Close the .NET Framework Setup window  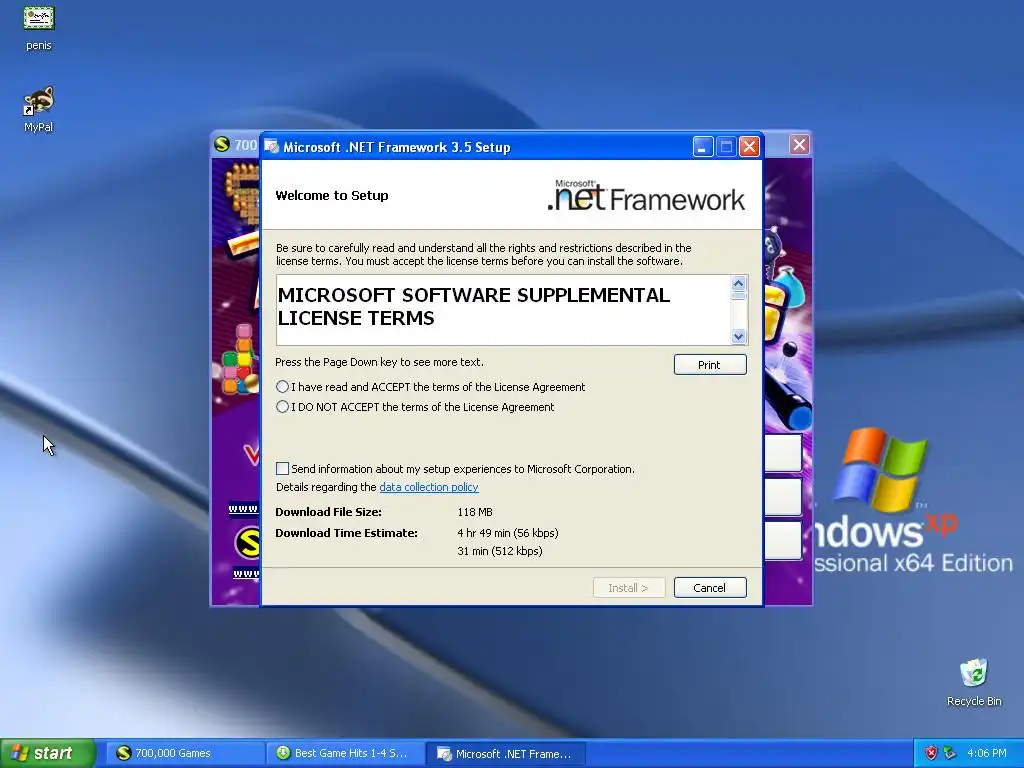(x=749, y=146)
